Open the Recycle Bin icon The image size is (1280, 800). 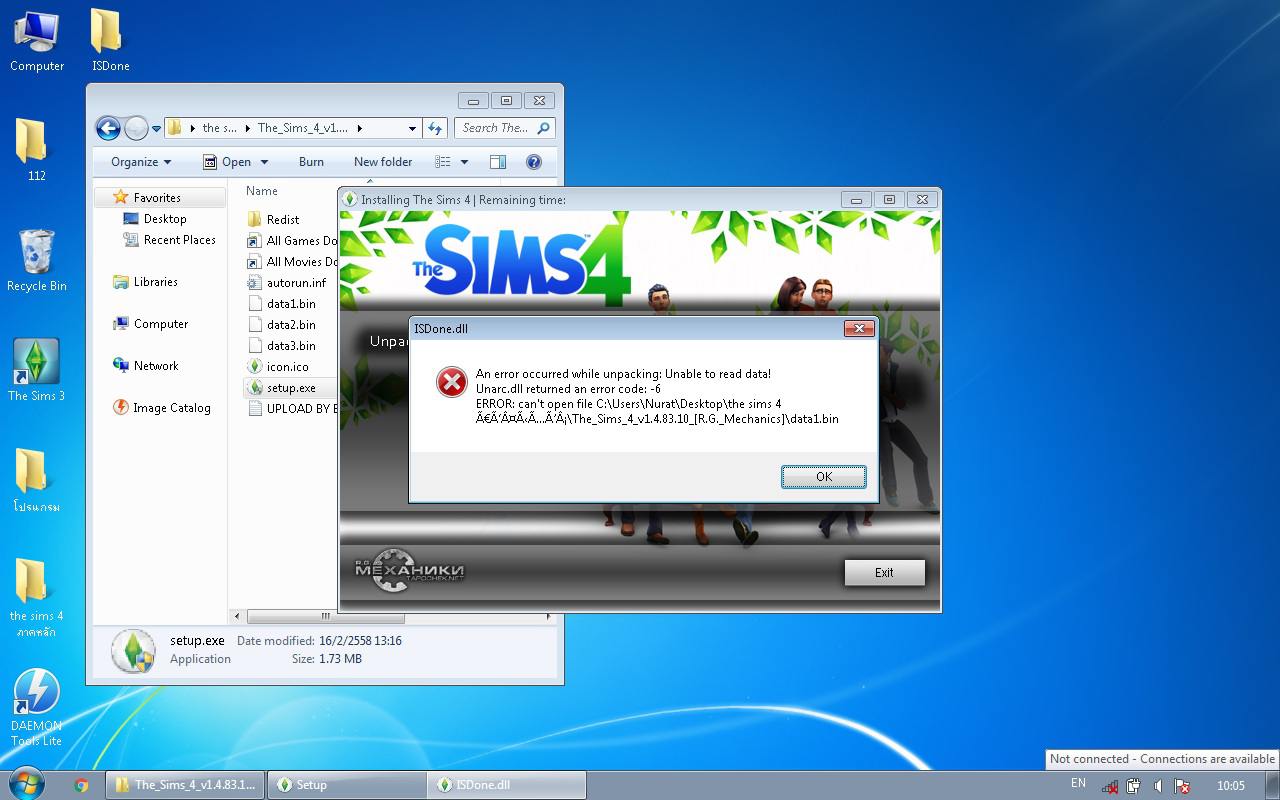tap(37, 262)
